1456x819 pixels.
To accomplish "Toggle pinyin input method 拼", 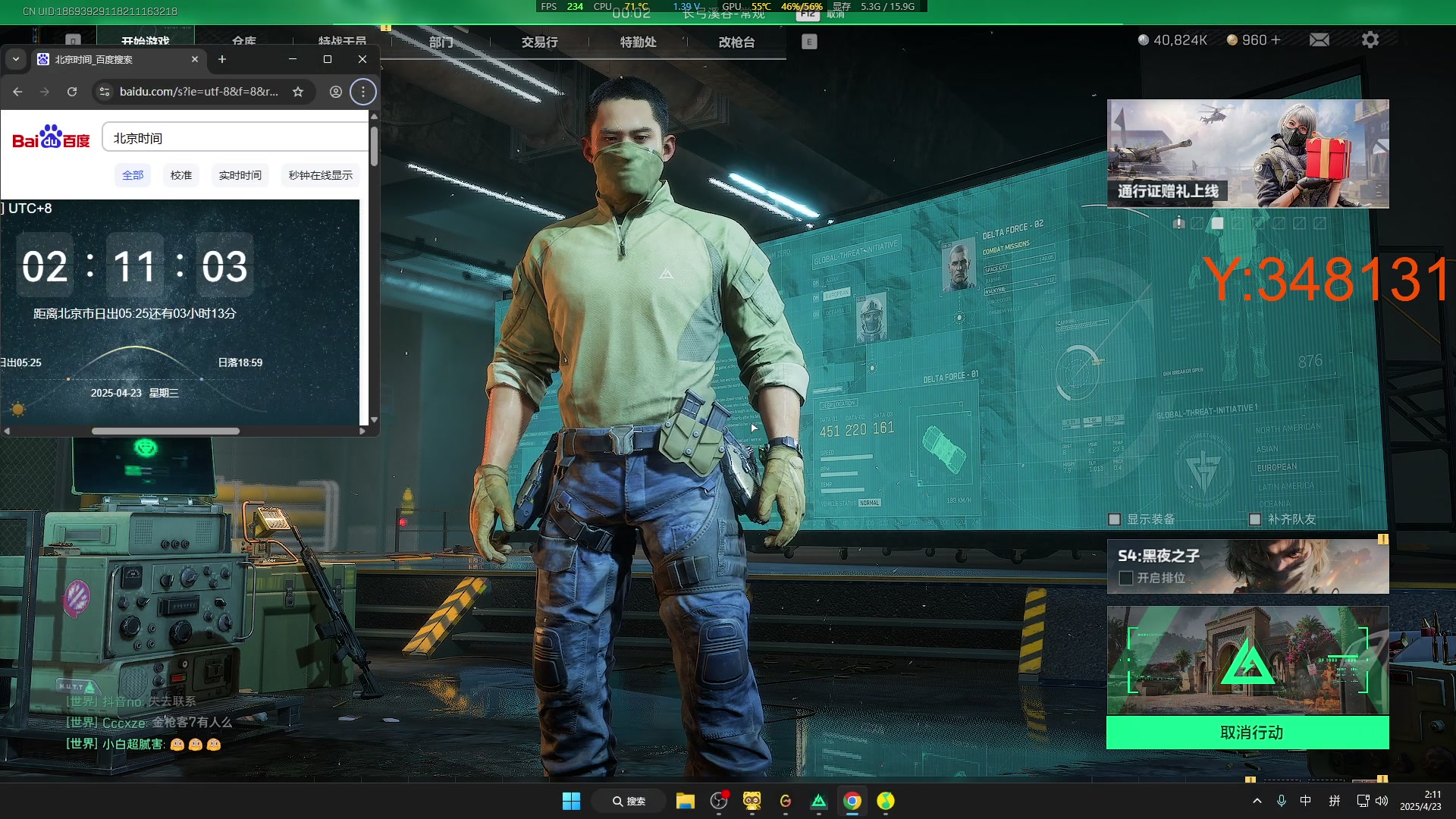I will coord(1335,801).
